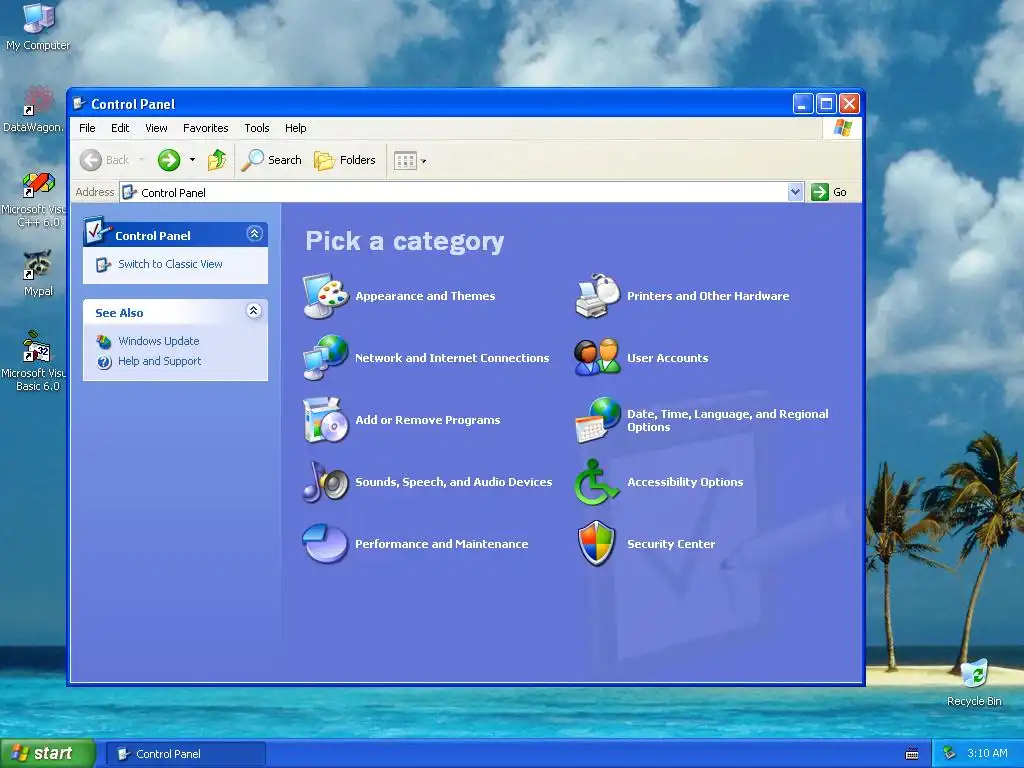Open the Views dropdown arrow

click(x=424, y=161)
